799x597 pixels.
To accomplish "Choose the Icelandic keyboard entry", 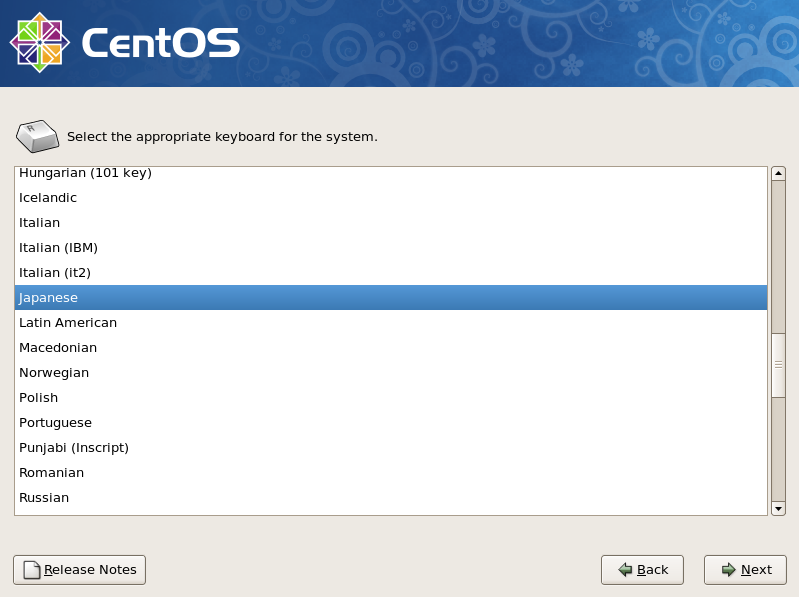I will coord(391,198).
